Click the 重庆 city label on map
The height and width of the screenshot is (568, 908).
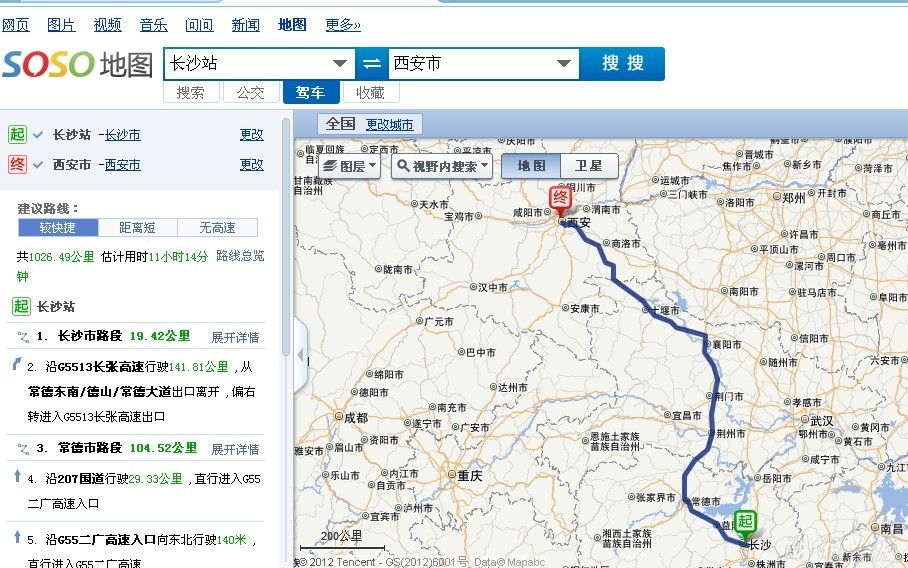tap(470, 476)
